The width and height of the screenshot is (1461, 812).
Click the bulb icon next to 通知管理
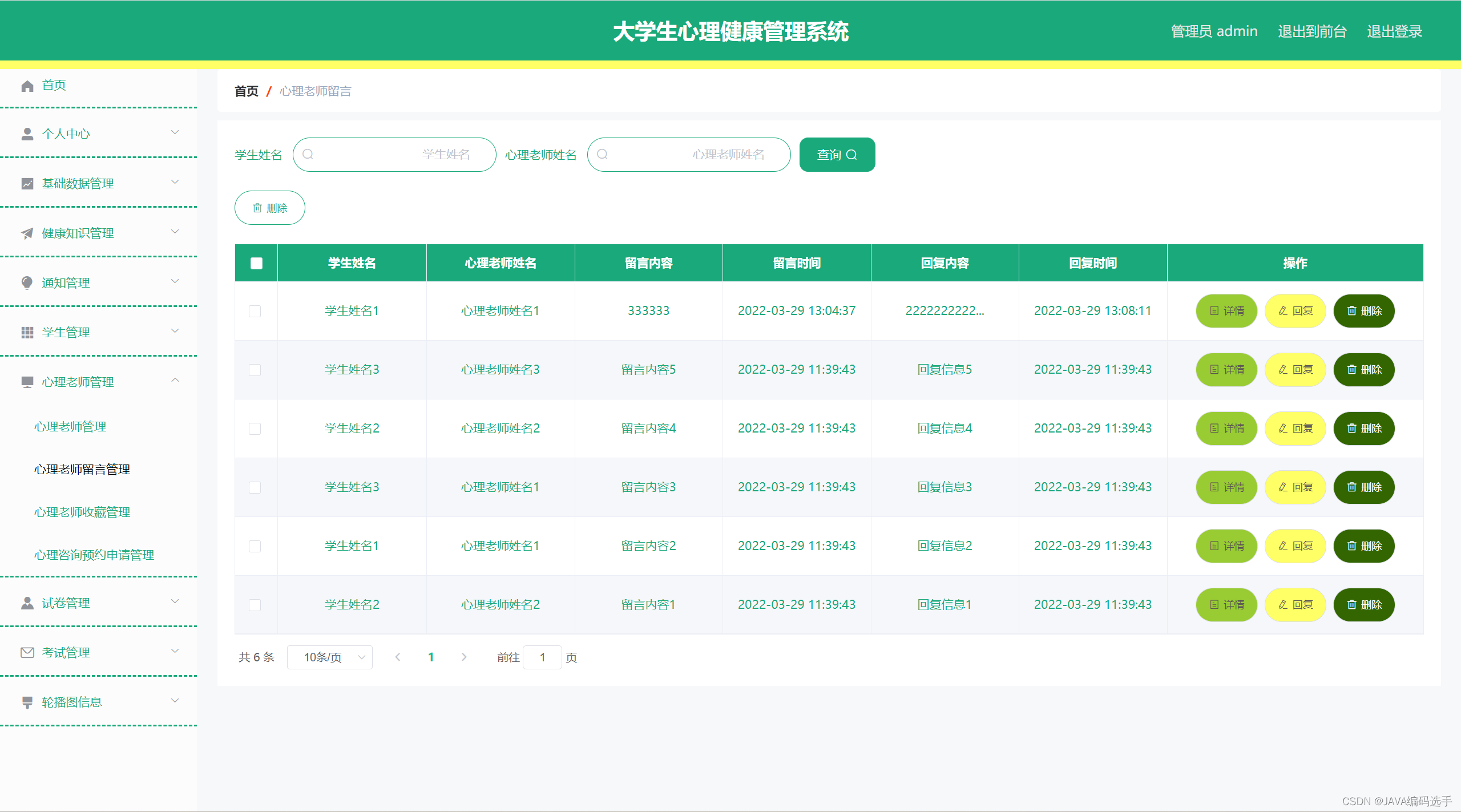tap(27, 283)
